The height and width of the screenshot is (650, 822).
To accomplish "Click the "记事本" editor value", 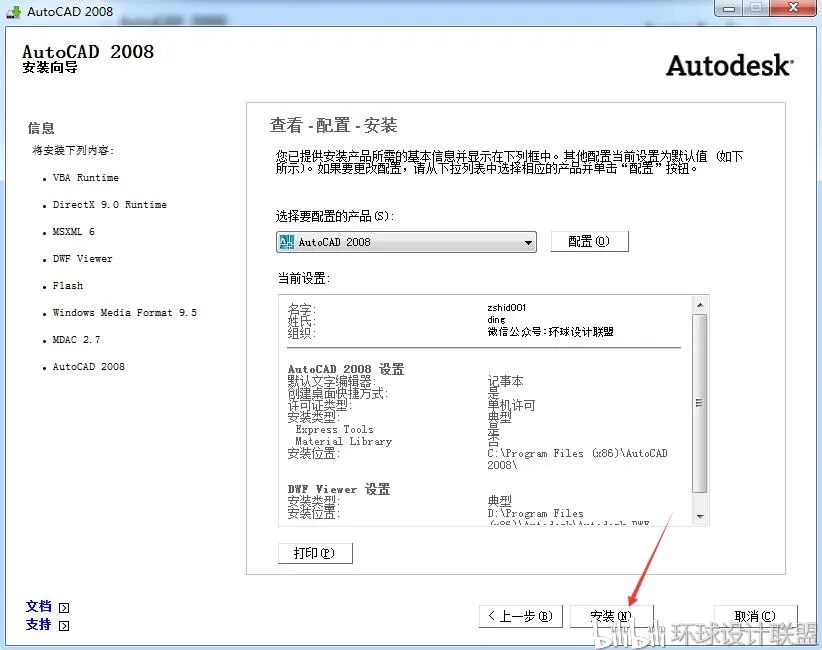I will 505,381.
